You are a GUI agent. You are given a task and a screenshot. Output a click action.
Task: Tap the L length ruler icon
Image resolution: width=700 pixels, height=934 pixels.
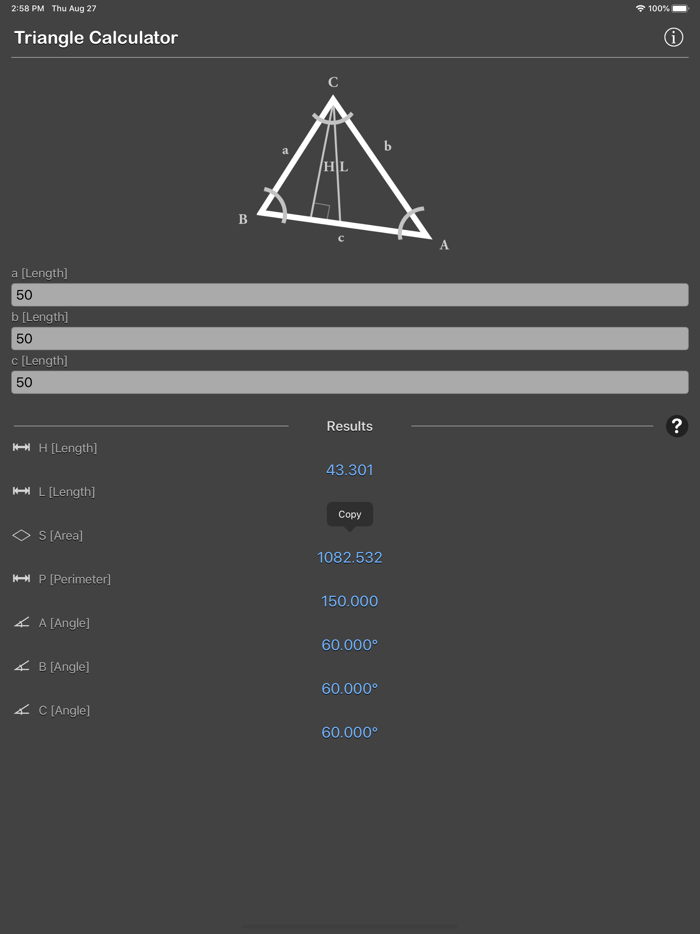(x=21, y=491)
